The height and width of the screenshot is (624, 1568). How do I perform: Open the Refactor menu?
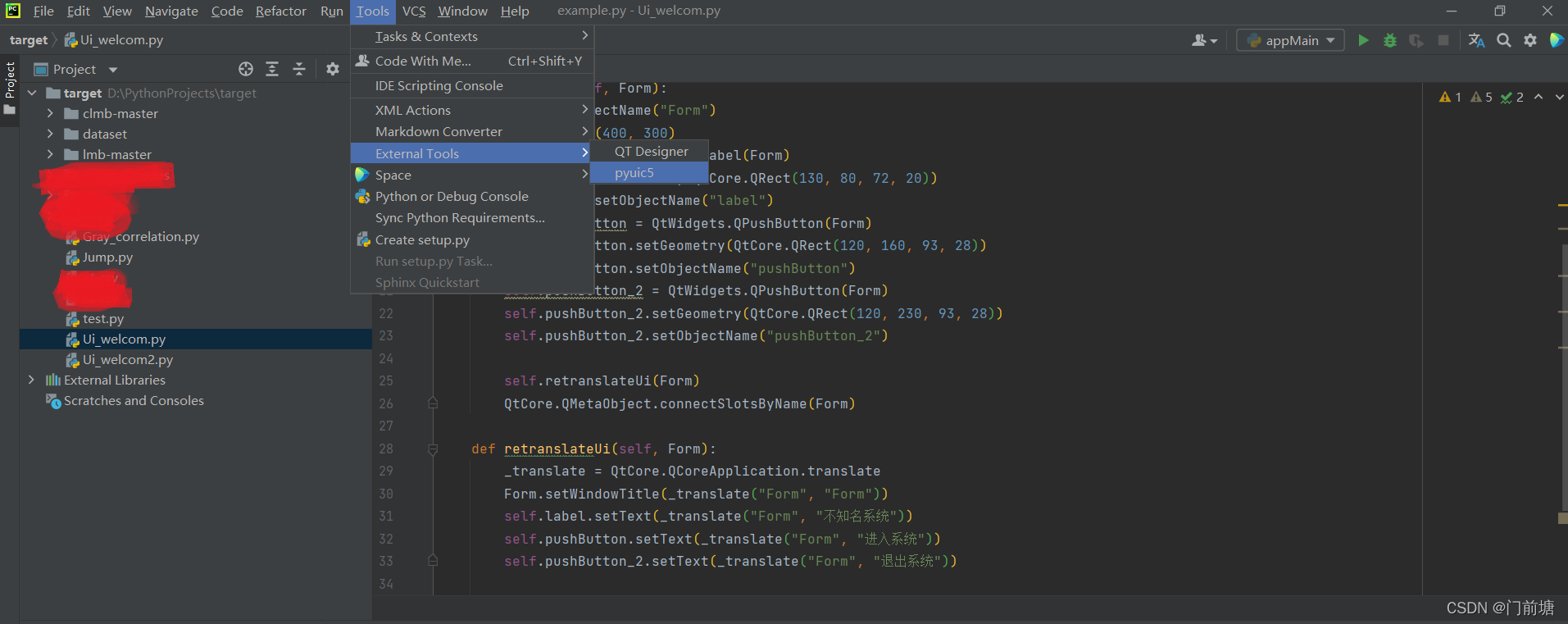281,11
